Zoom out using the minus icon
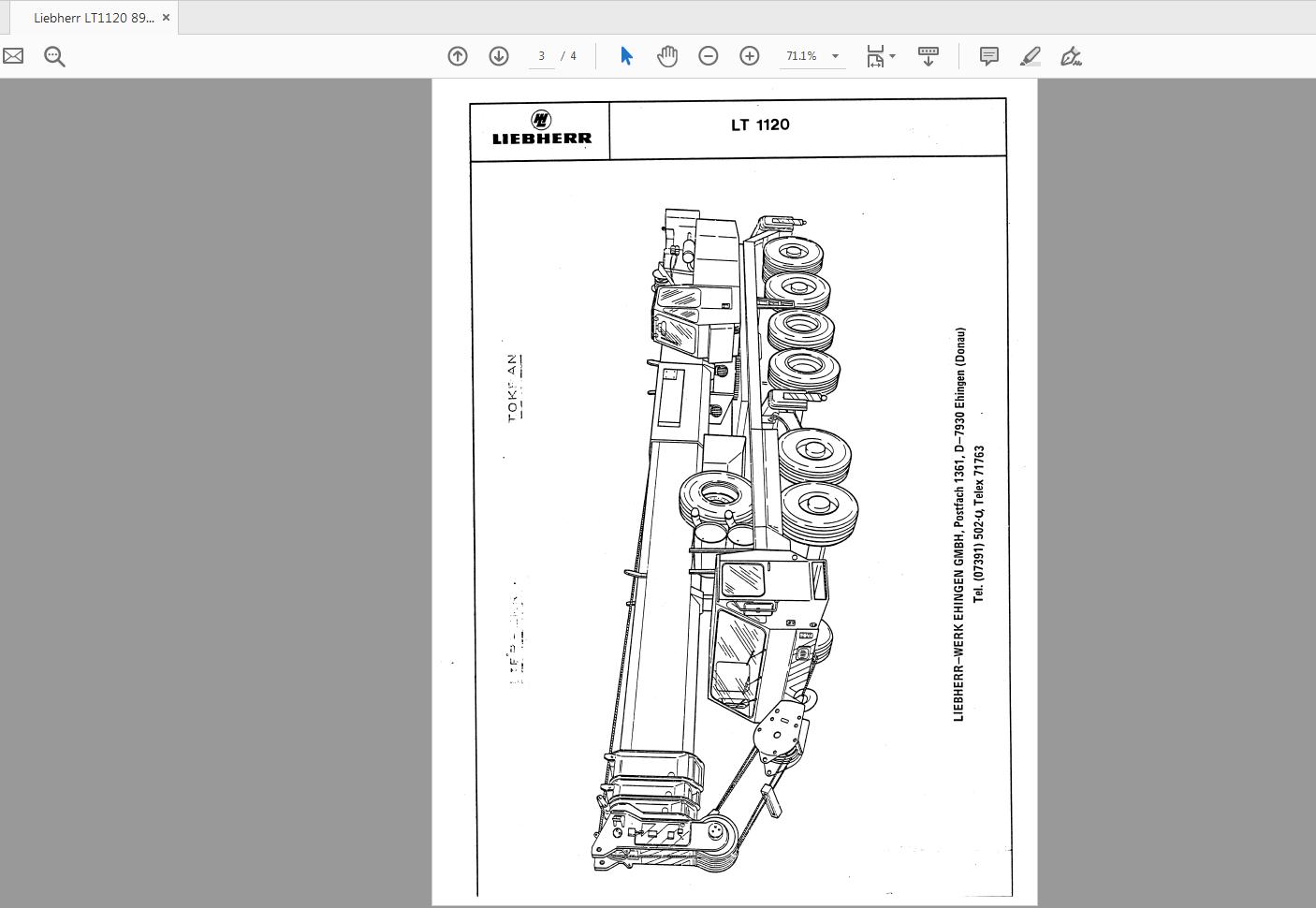Screen dimensions: 1316x908 tap(709, 56)
